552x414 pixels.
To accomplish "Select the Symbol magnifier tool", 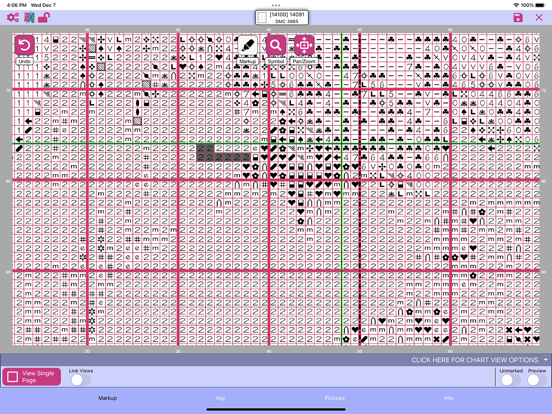I will (x=276, y=45).
